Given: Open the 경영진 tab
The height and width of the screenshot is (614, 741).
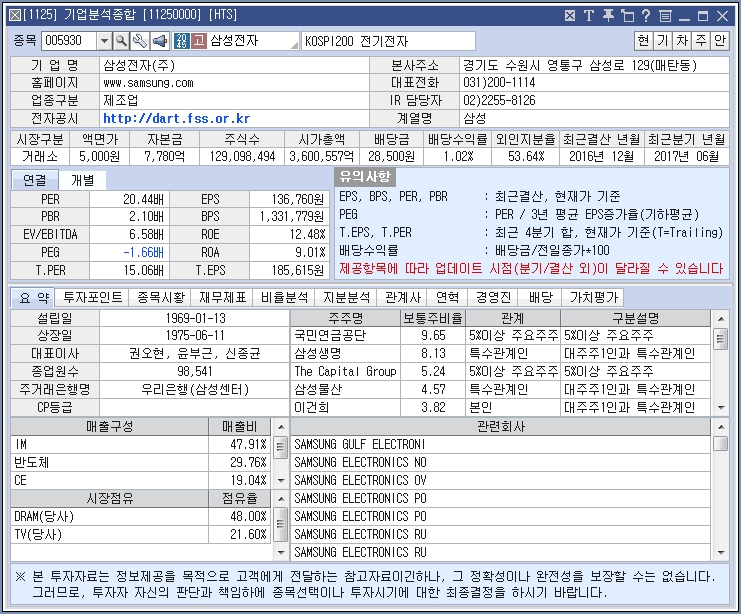Looking at the screenshot, I should click(x=493, y=297).
